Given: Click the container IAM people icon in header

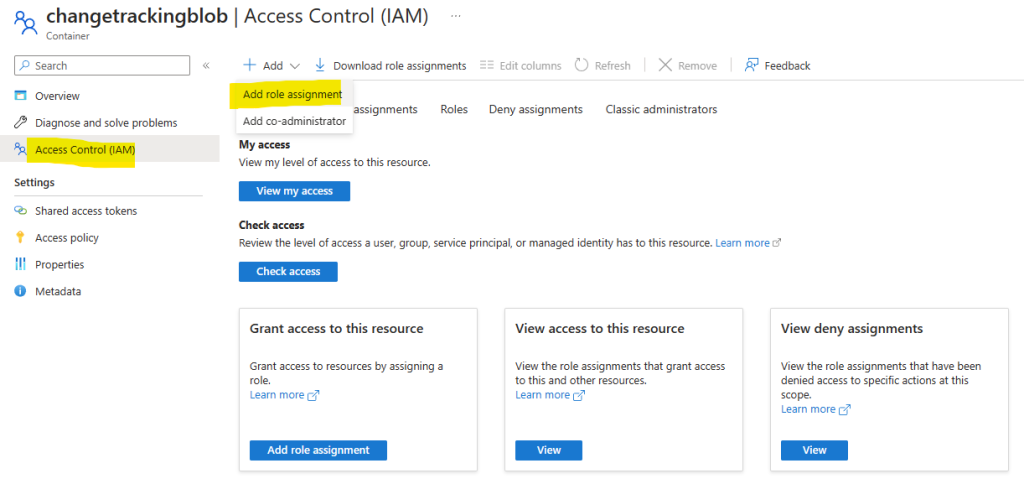Looking at the screenshot, I should pos(25,23).
